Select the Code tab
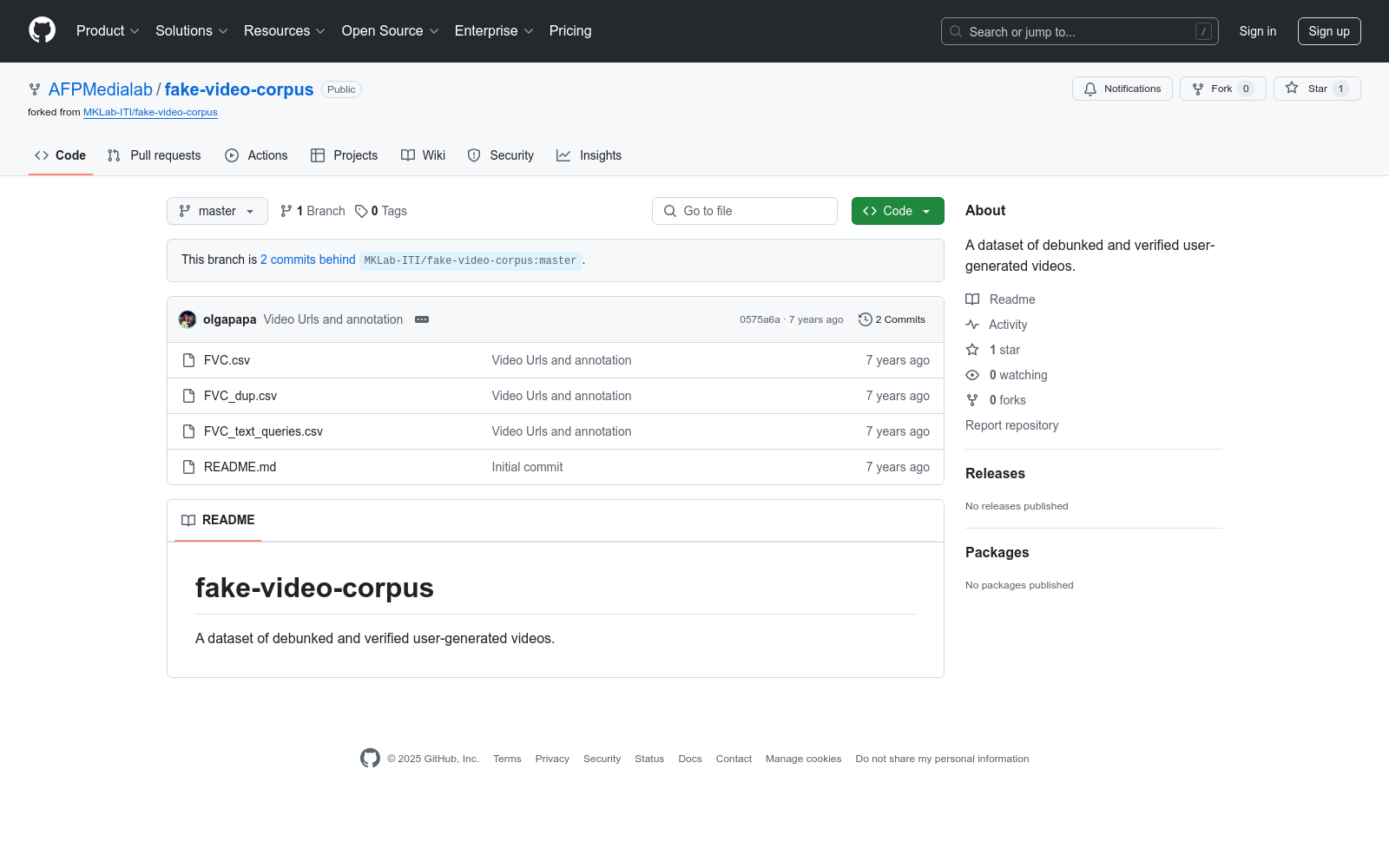This screenshot has height=868, width=1389. click(61, 155)
